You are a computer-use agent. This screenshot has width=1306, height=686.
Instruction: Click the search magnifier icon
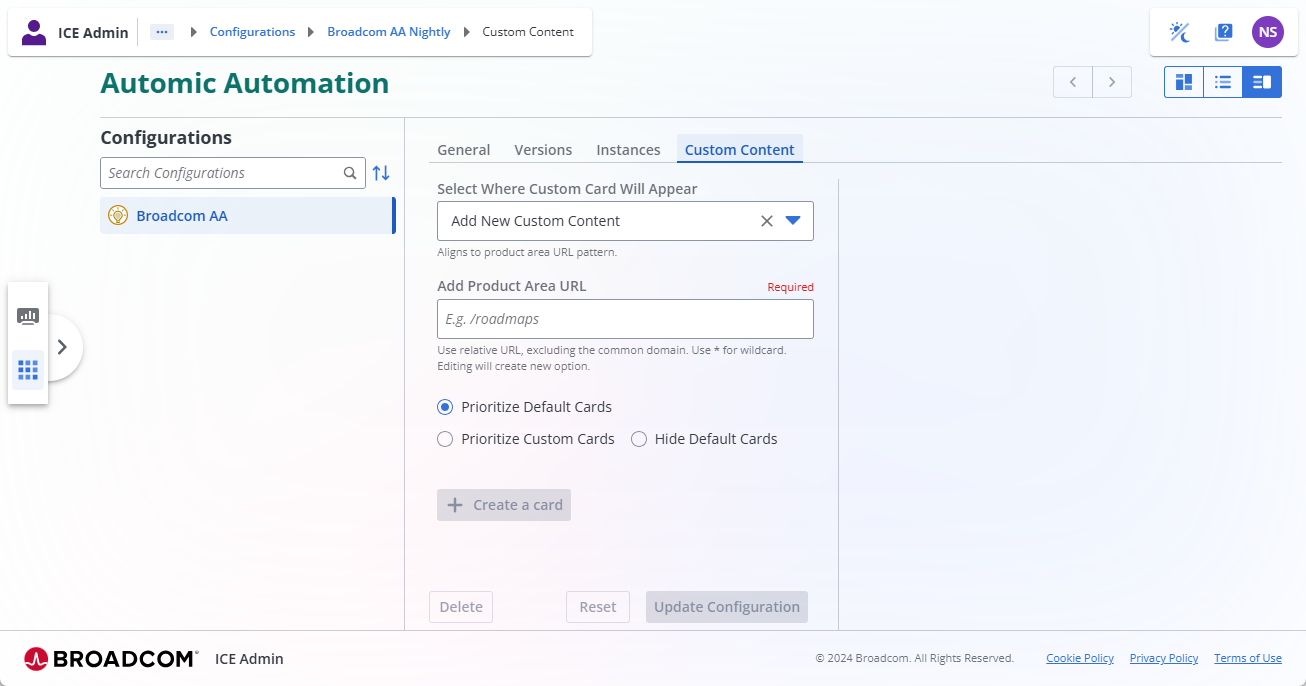(x=350, y=173)
